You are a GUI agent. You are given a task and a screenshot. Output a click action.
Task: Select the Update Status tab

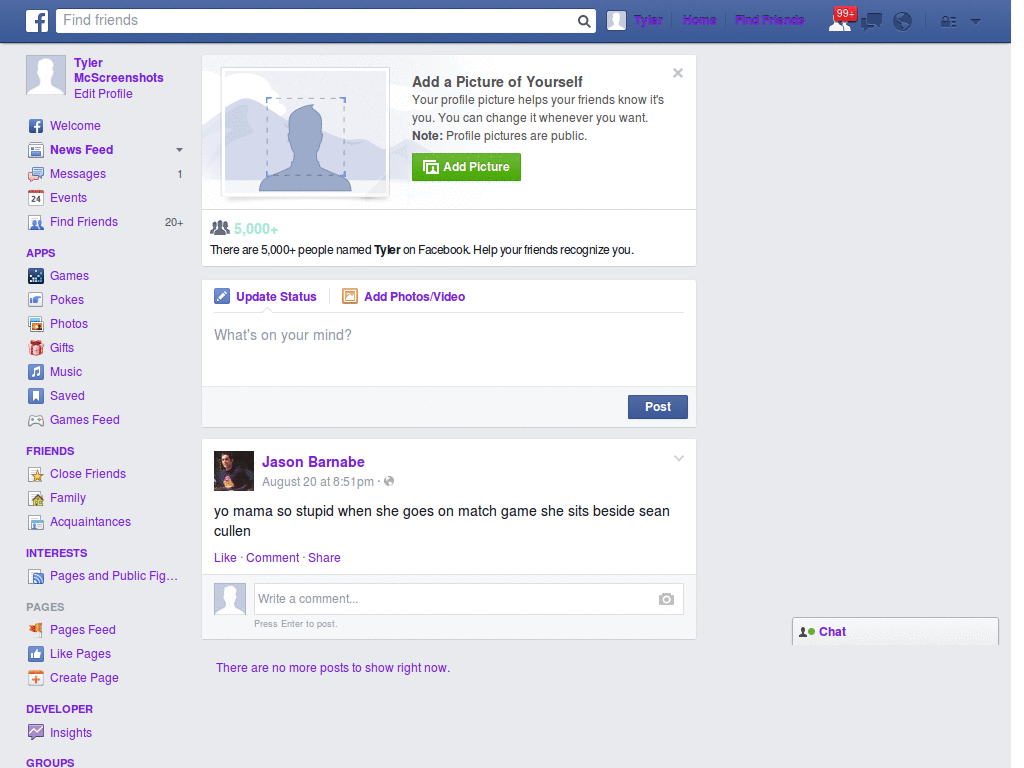(x=265, y=296)
